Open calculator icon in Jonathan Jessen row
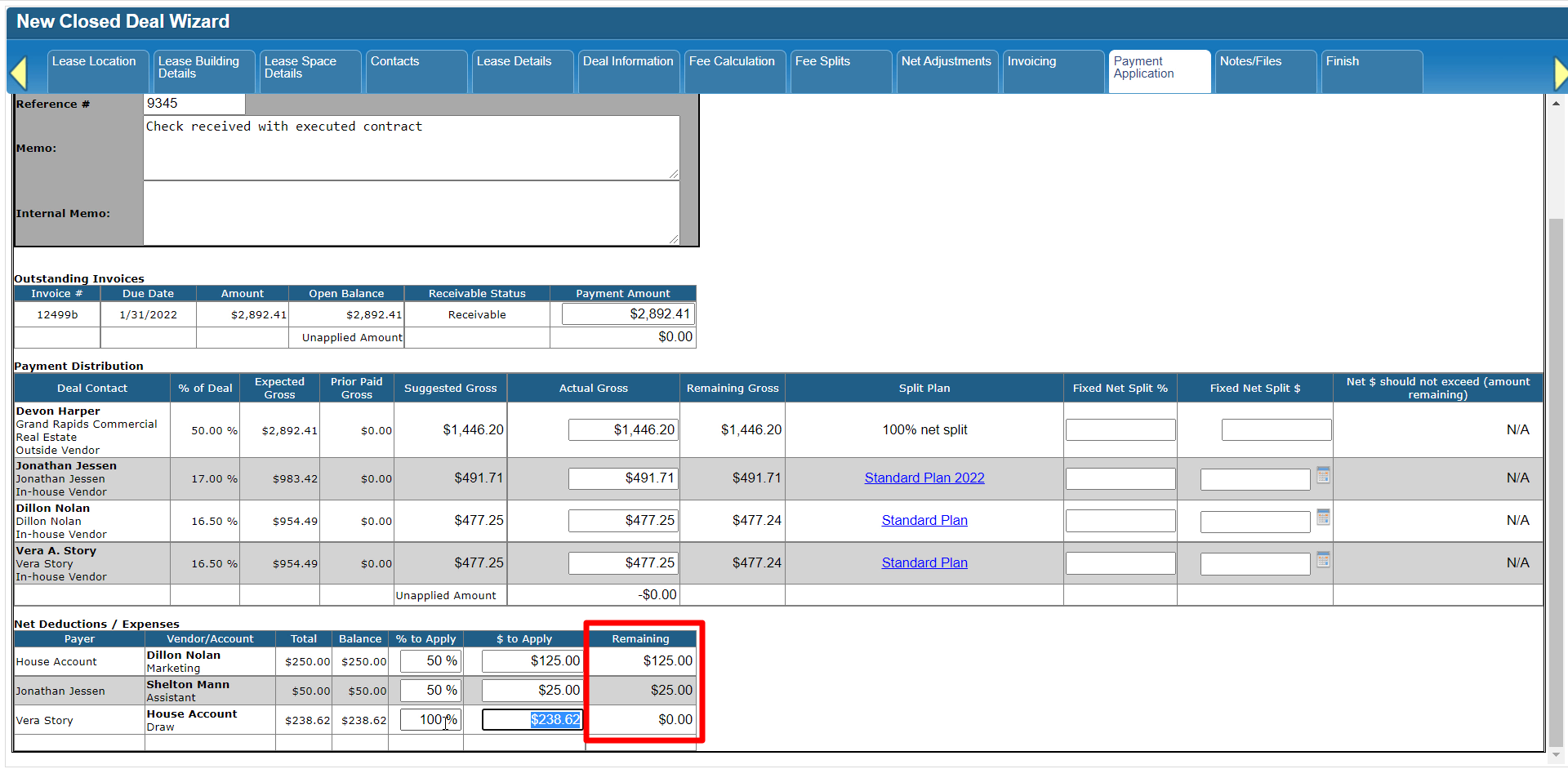The height and width of the screenshot is (769, 1568). click(x=1323, y=475)
